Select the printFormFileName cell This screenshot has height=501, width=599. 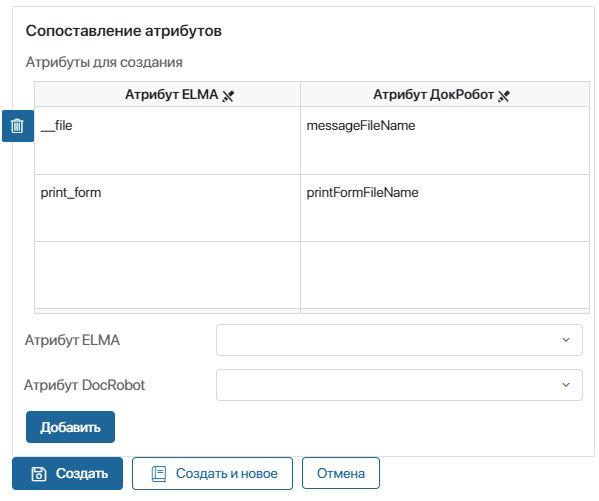pos(445,208)
